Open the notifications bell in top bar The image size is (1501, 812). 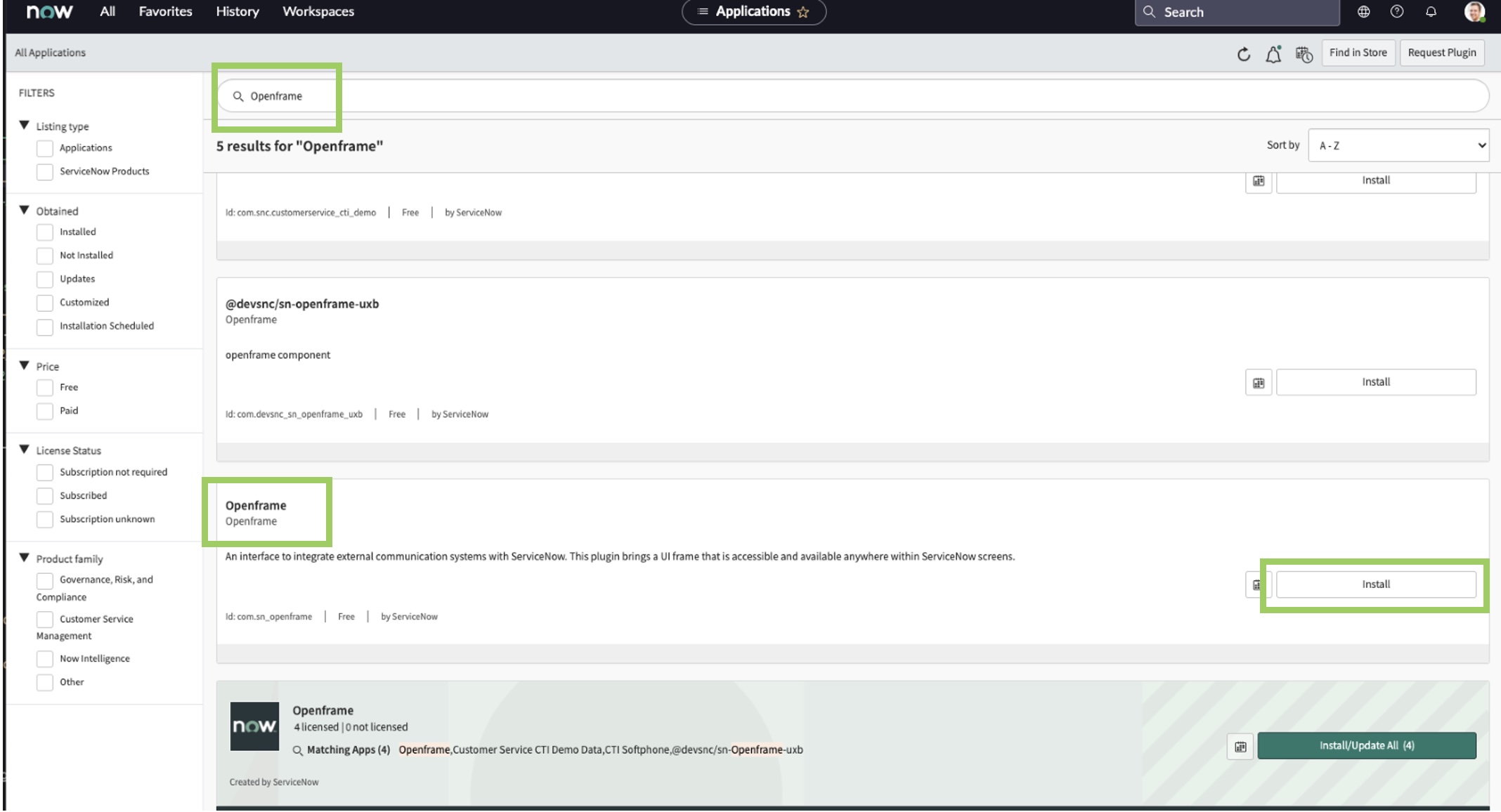tap(1431, 11)
